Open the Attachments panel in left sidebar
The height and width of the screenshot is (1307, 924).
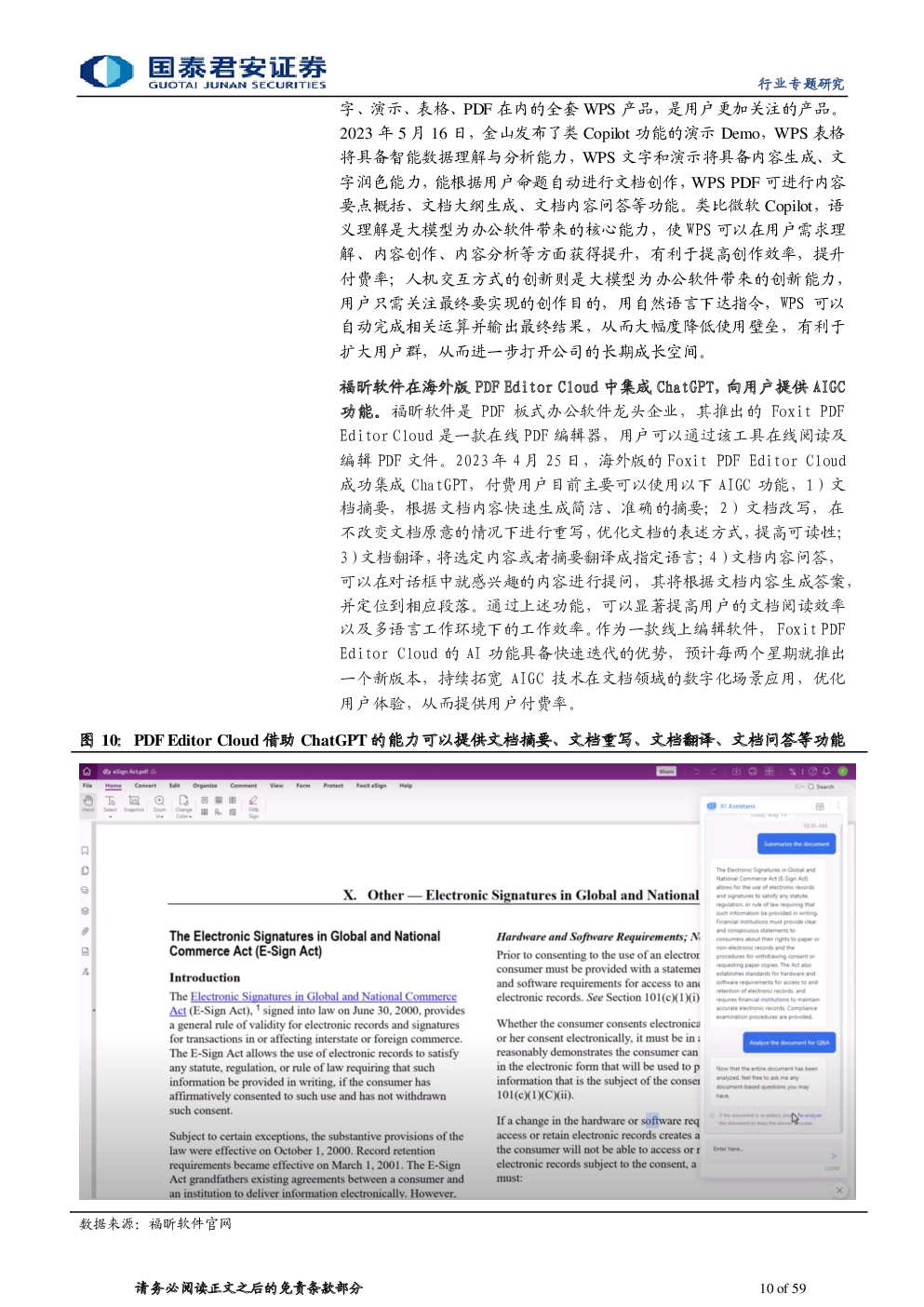tap(86, 931)
